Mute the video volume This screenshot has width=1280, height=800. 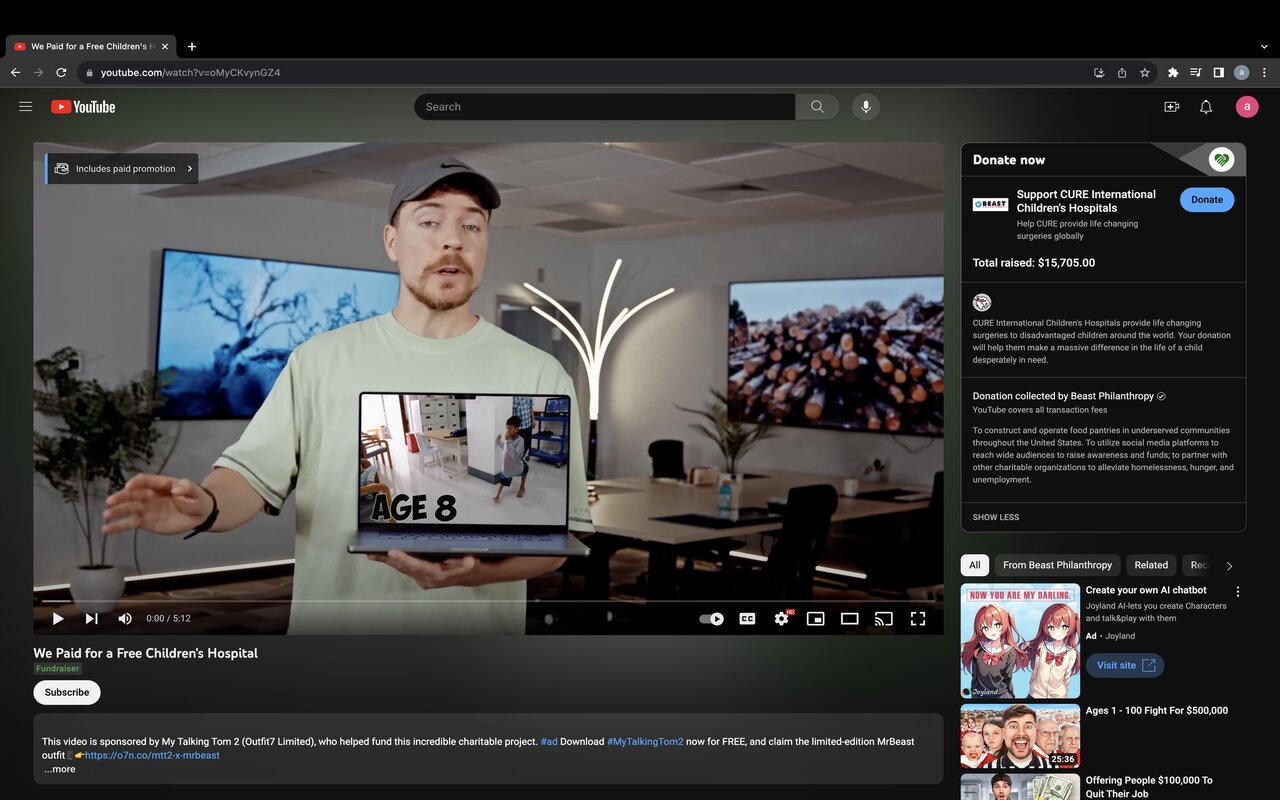124,618
